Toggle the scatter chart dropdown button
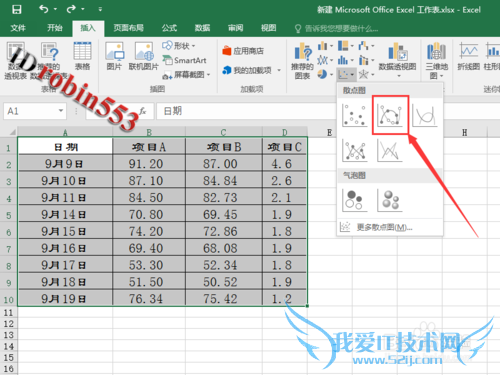 click(x=346, y=74)
